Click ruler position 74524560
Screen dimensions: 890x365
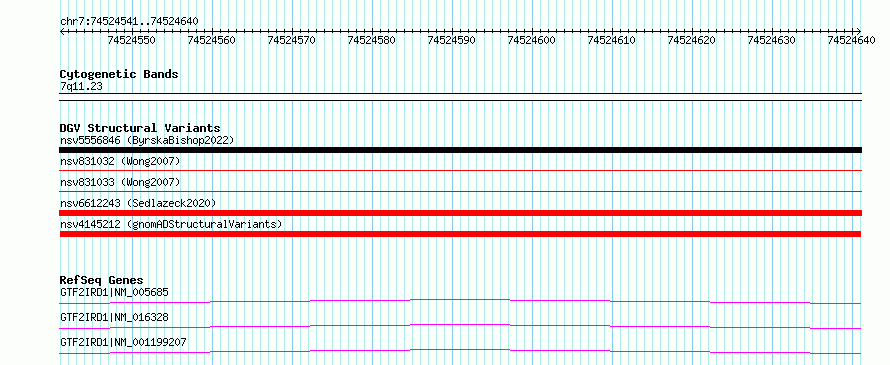pos(212,40)
